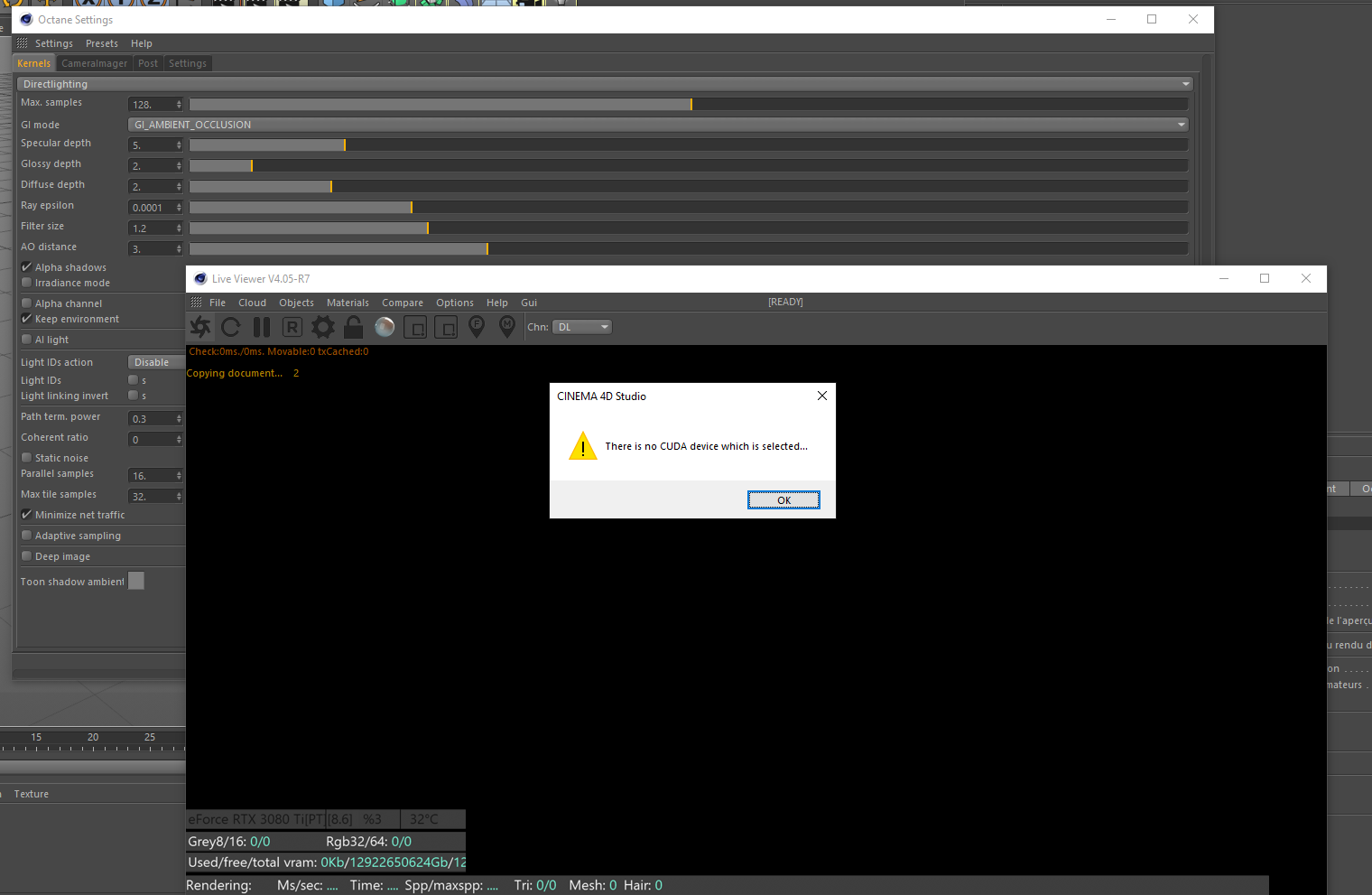
Task: Click the Max. samples slider
Action: tap(689, 105)
